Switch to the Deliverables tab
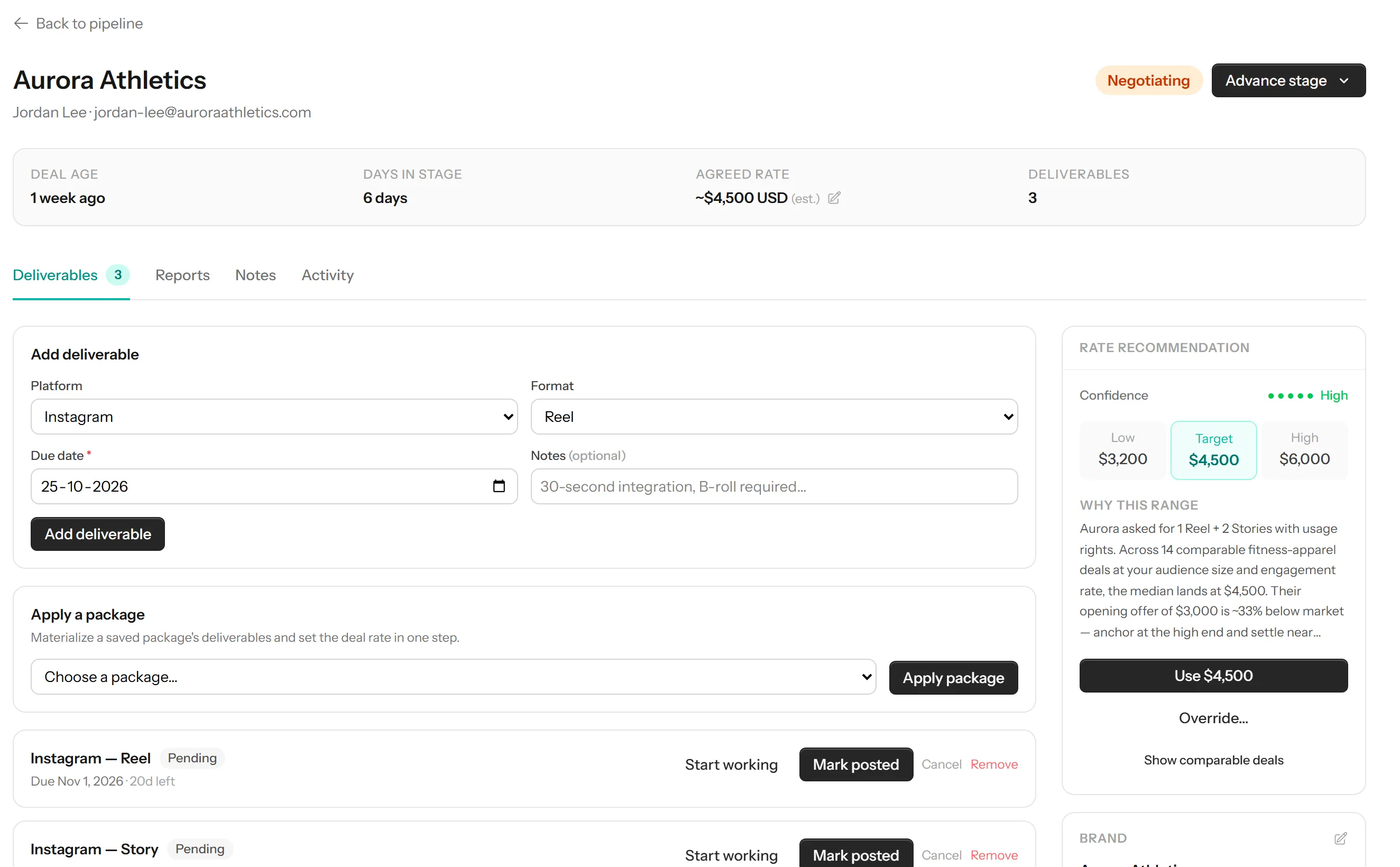1400x867 pixels. [x=71, y=275]
